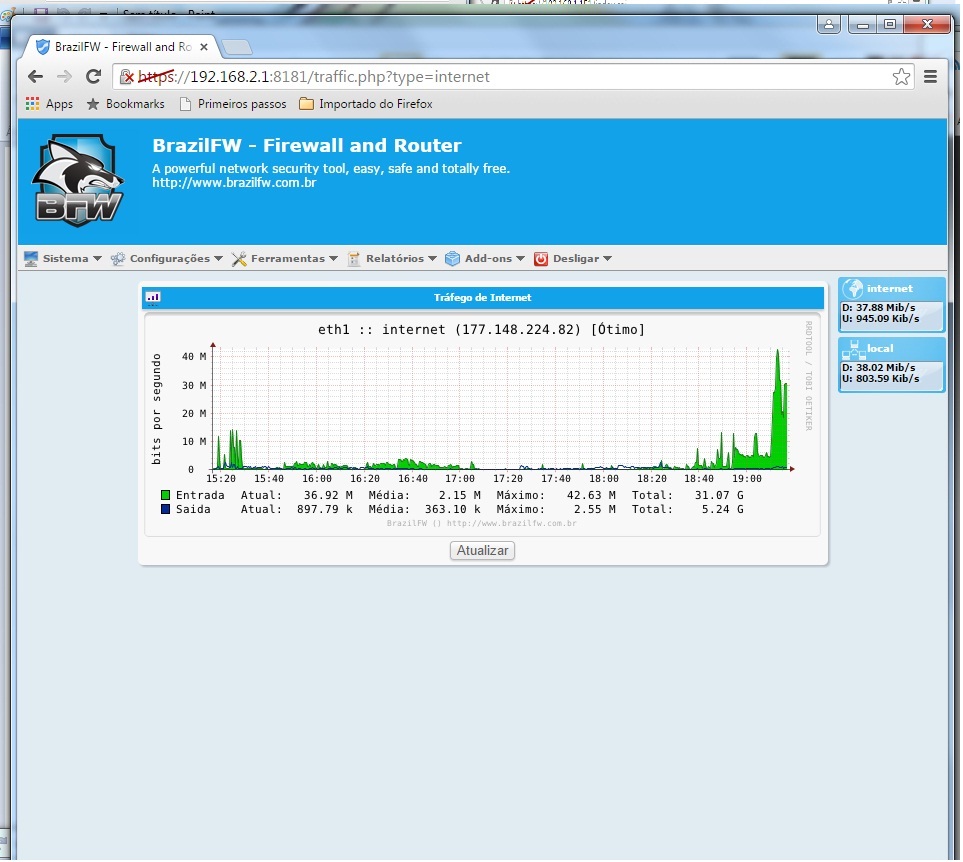Expand the Sistema dropdown arrow
Viewport: 963px width, 862px height.
coord(97,258)
